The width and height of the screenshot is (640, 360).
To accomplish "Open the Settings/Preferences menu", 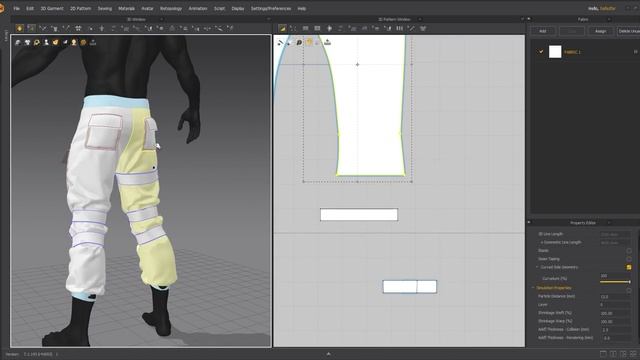I will (x=271, y=9).
